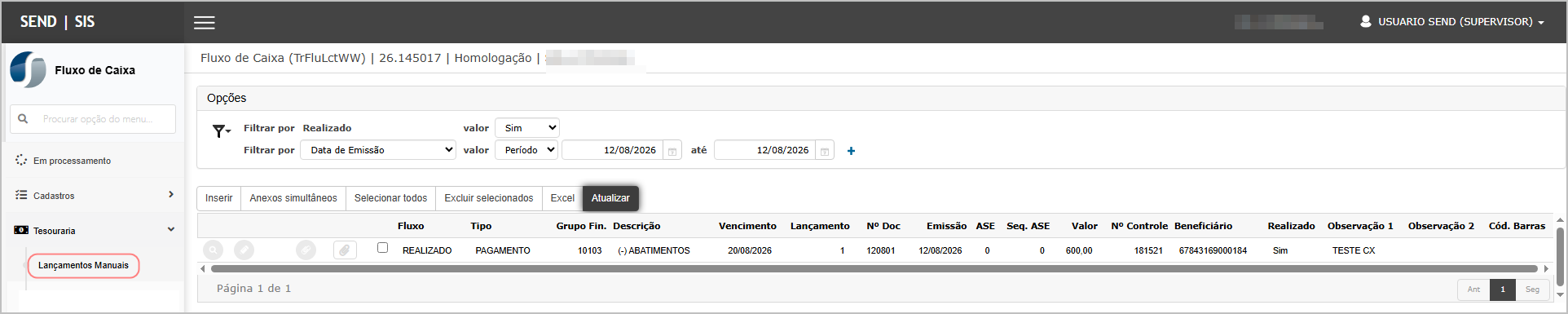The image size is (1568, 314).
Task: Click the end date field after até
Action: point(765,150)
